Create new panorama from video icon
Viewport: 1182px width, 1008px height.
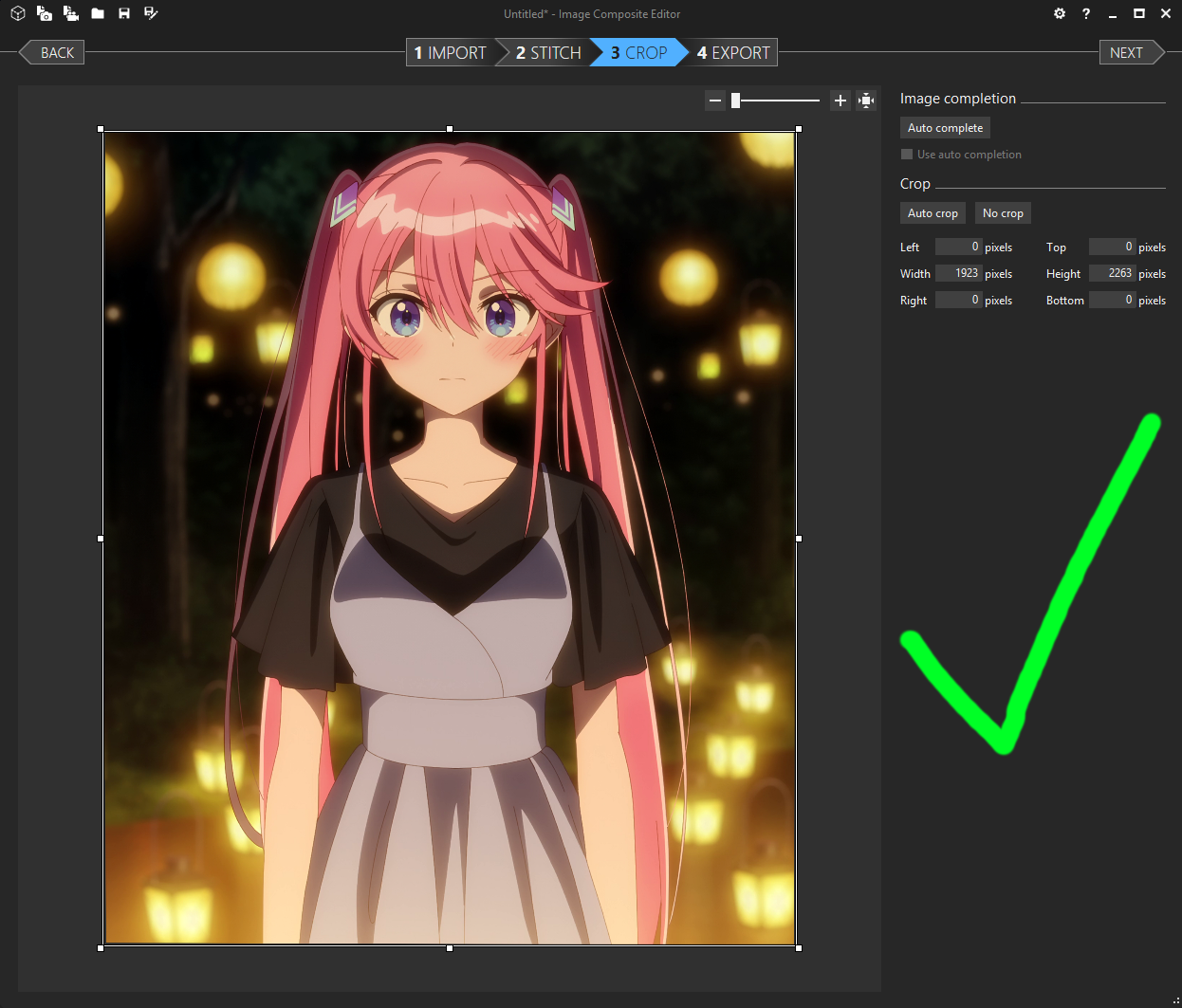click(x=70, y=13)
